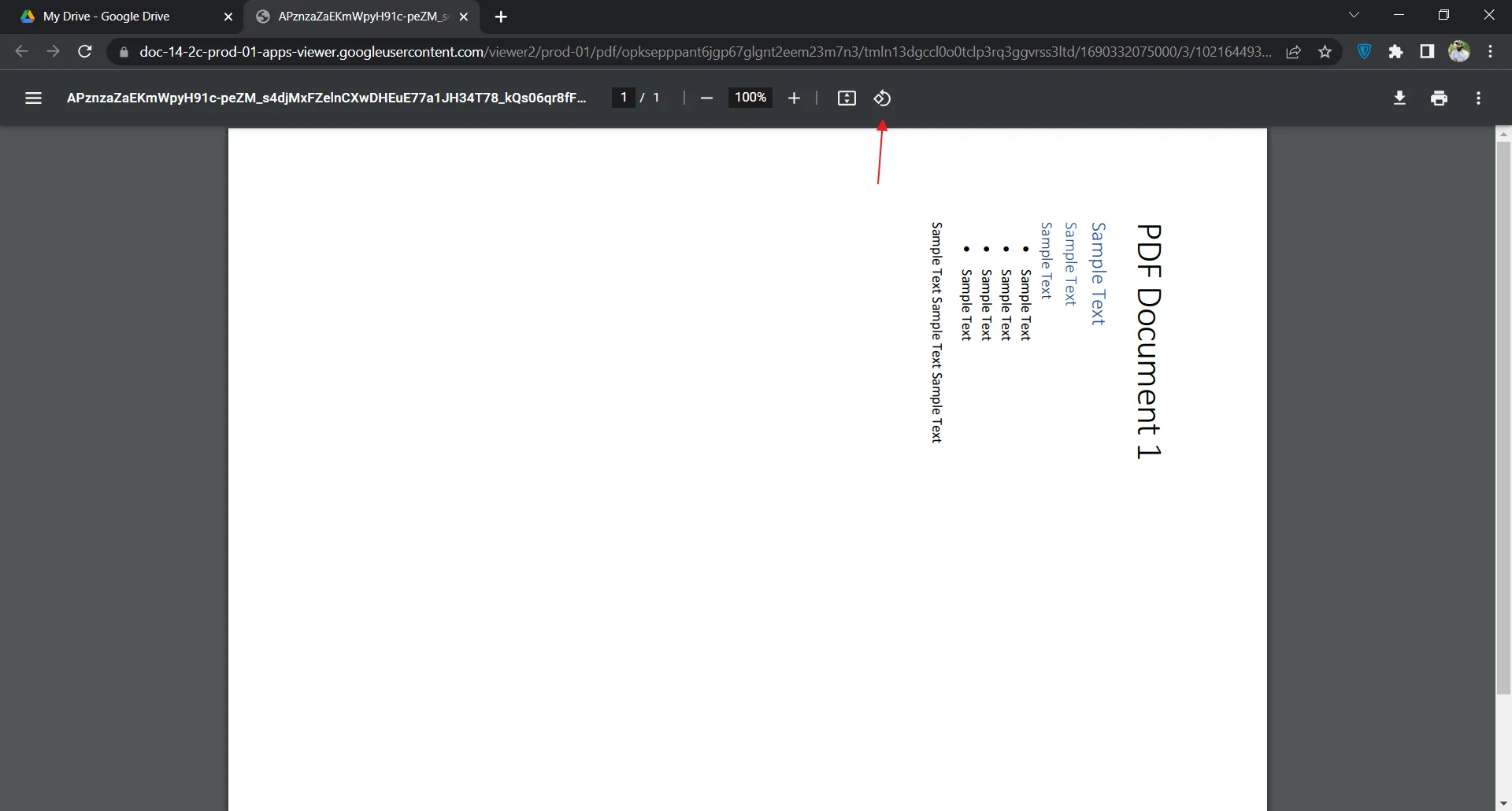Image resolution: width=1512 pixels, height=811 pixels.
Task: View site security lock information
Action: 124,53
